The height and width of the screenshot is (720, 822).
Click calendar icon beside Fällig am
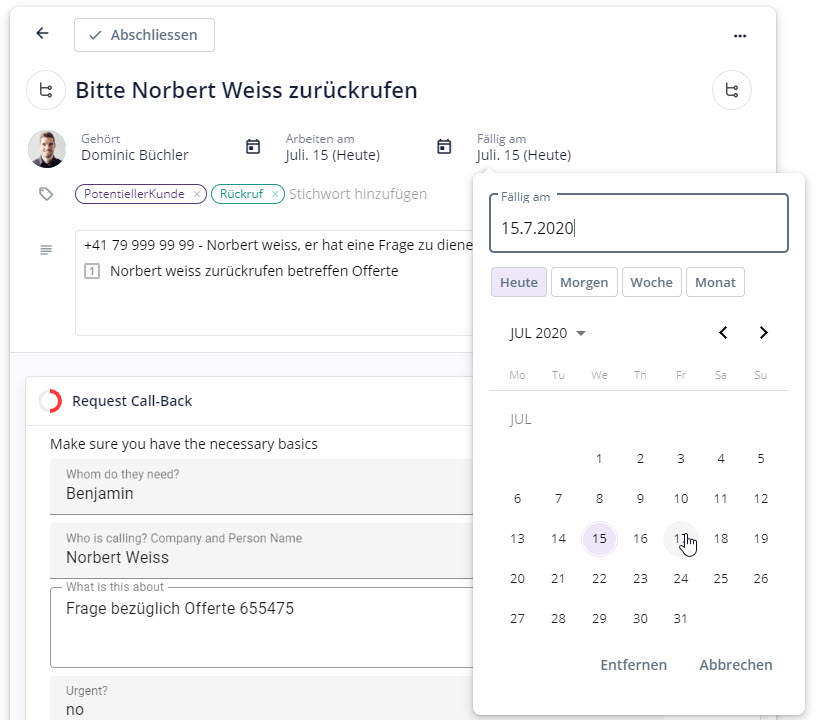444,147
